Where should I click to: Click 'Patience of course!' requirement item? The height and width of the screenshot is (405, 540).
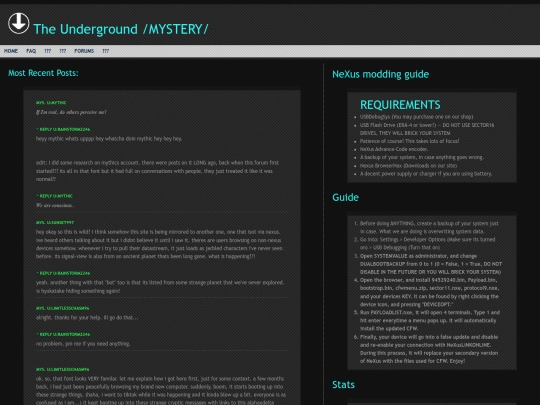coord(409,141)
